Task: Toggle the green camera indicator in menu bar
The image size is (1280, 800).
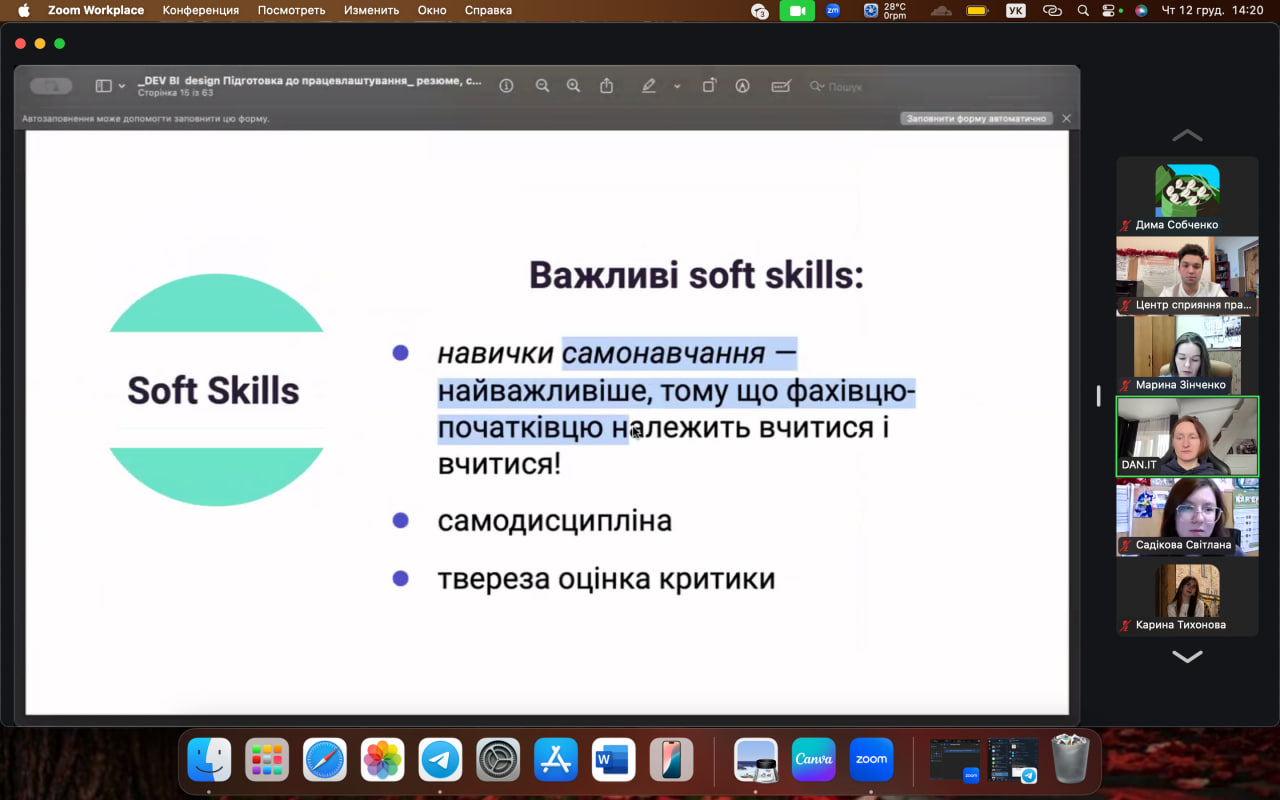Action: click(797, 10)
